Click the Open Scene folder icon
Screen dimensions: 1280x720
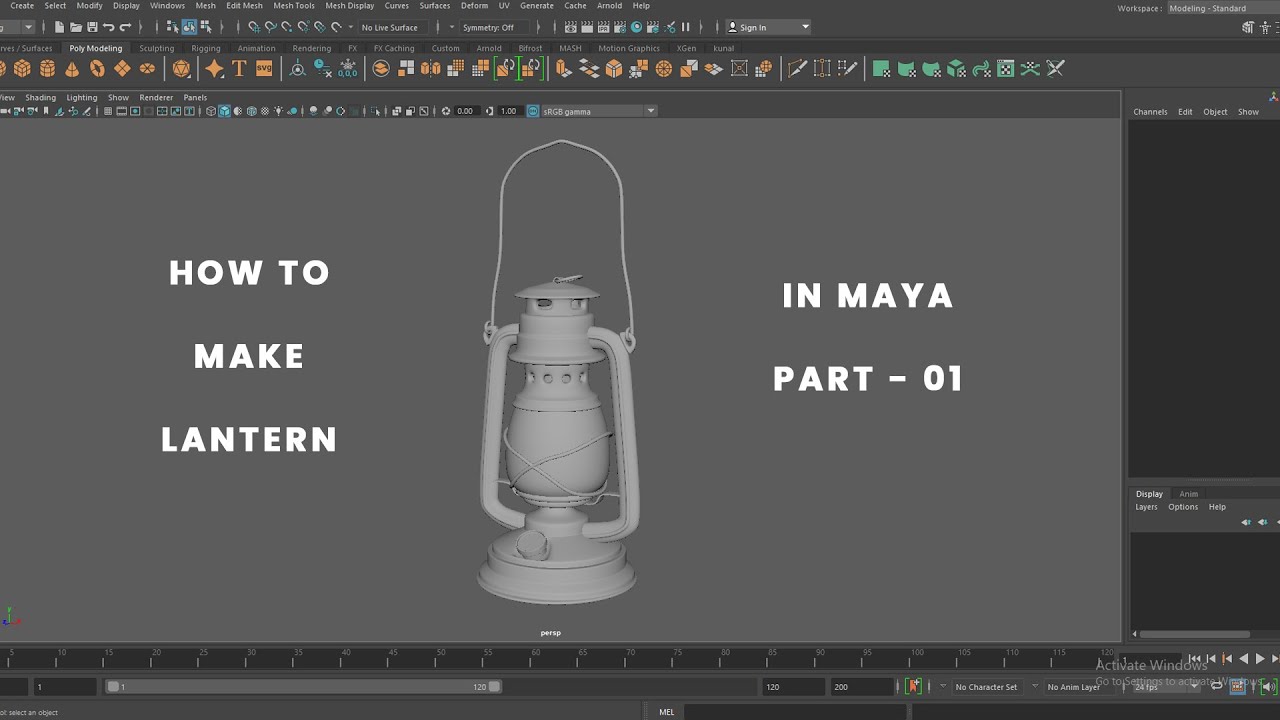click(x=75, y=27)
